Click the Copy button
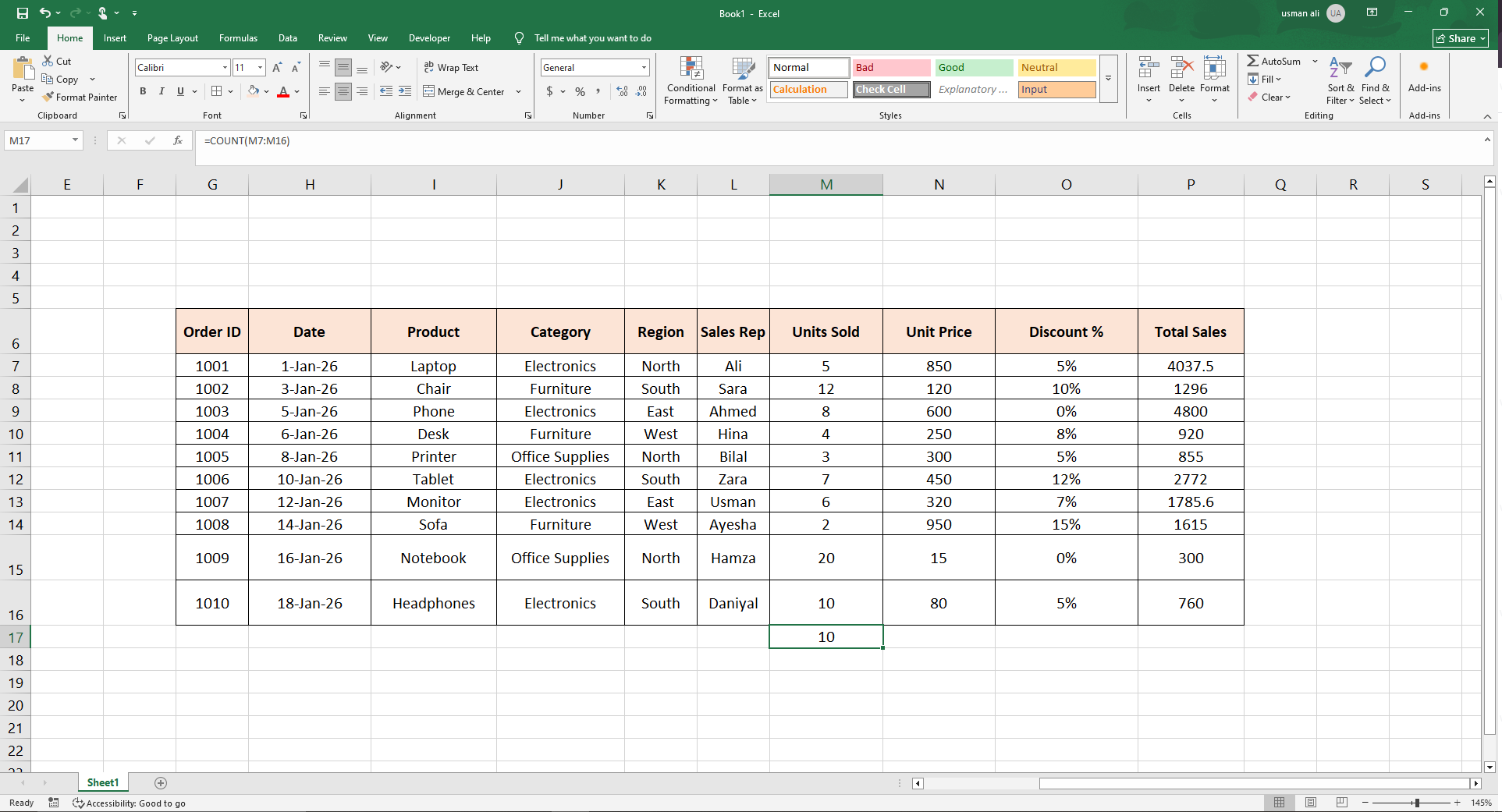1502x812 pixels. (61, 79)
